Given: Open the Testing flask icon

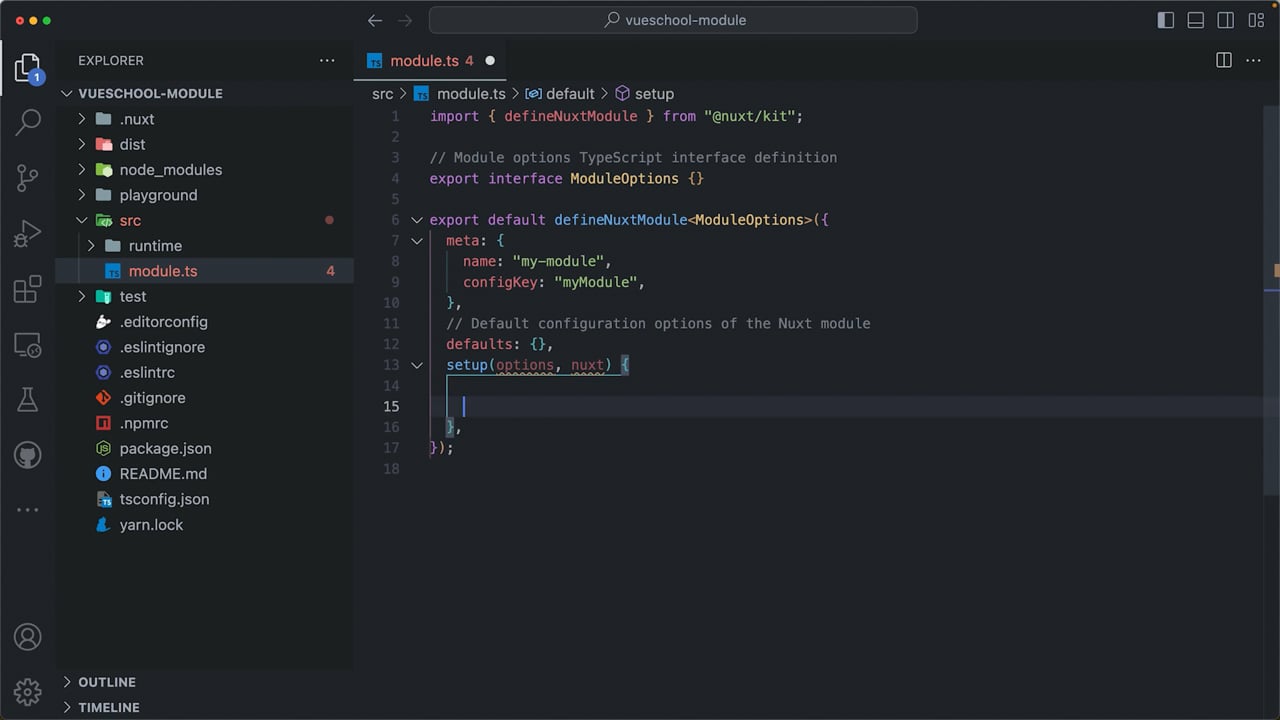Looking at the screenshot, I should [27, 400].
